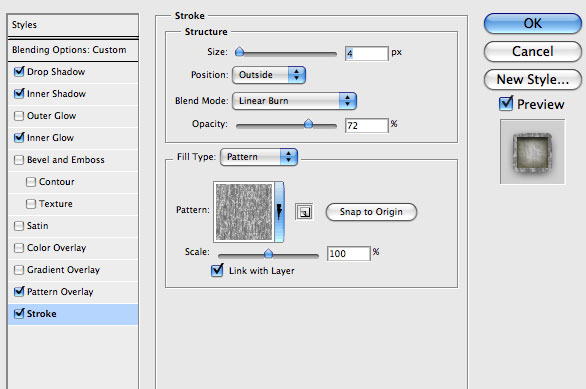The width and height of the screenshot is (586, 389).
Task: Enable the Satin checkbox
Action: tap(19, 226)
